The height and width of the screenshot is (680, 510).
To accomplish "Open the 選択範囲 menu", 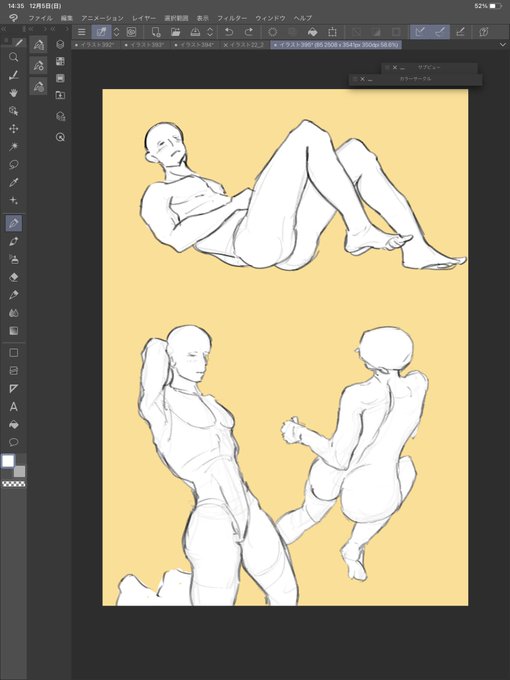I will coord(176,18).
